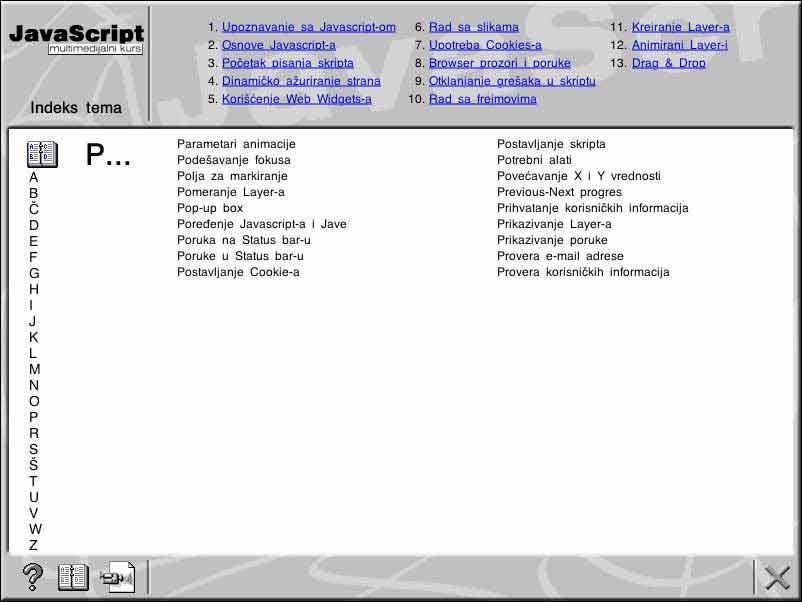Screen dimensions: 802x602
Task: Open the Osnove Javascript-a lesson
Action: (x=279, y=45)
